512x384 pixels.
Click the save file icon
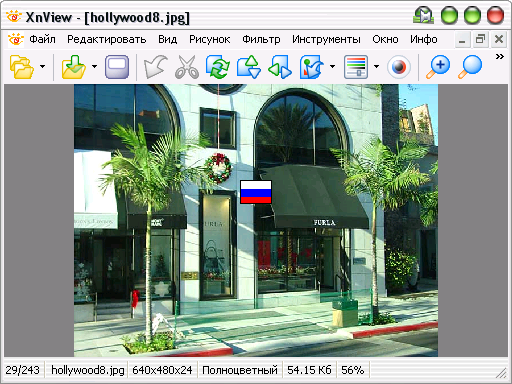tap(74, 67)
